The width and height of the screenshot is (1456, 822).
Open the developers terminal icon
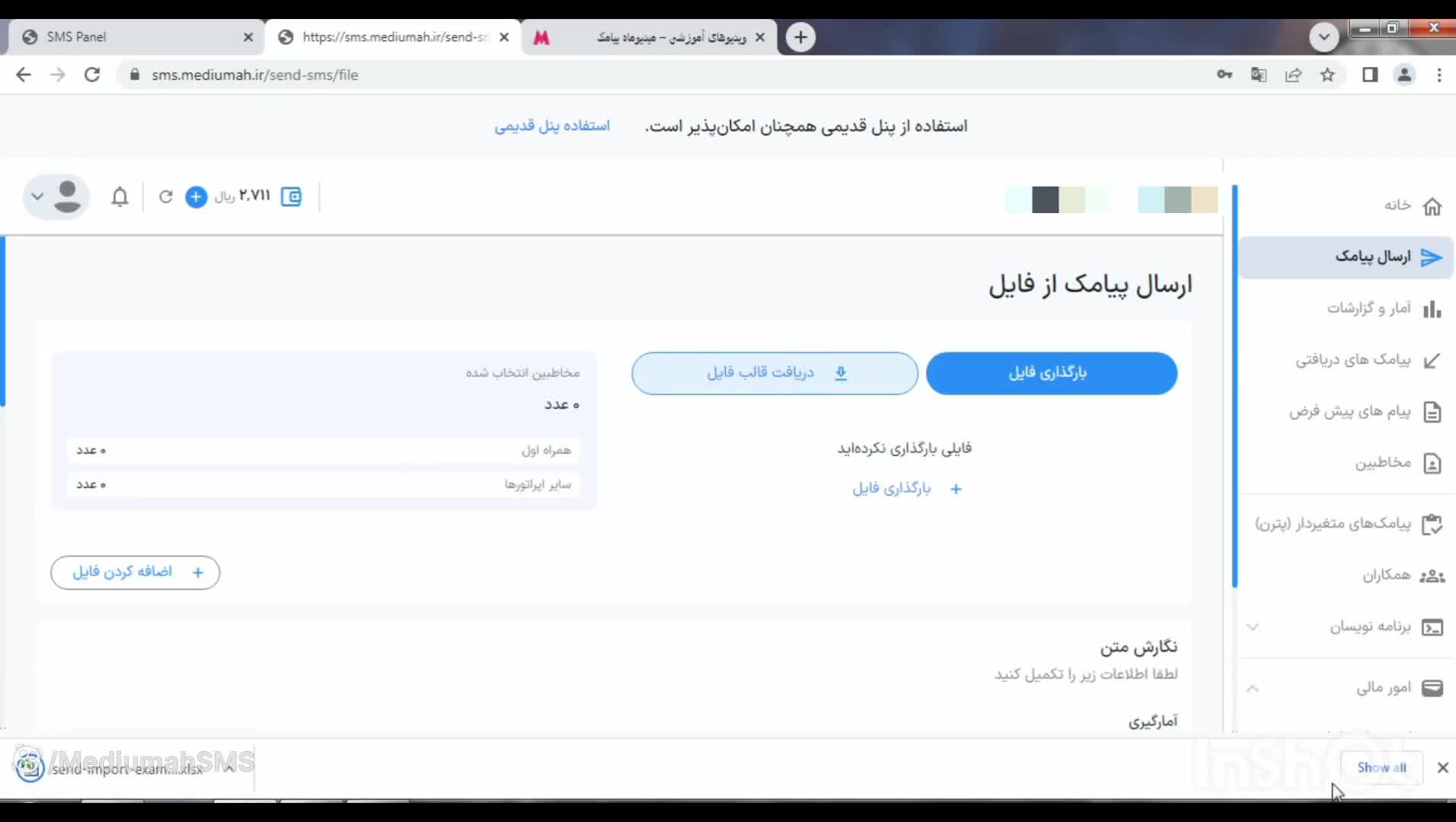1432,627
